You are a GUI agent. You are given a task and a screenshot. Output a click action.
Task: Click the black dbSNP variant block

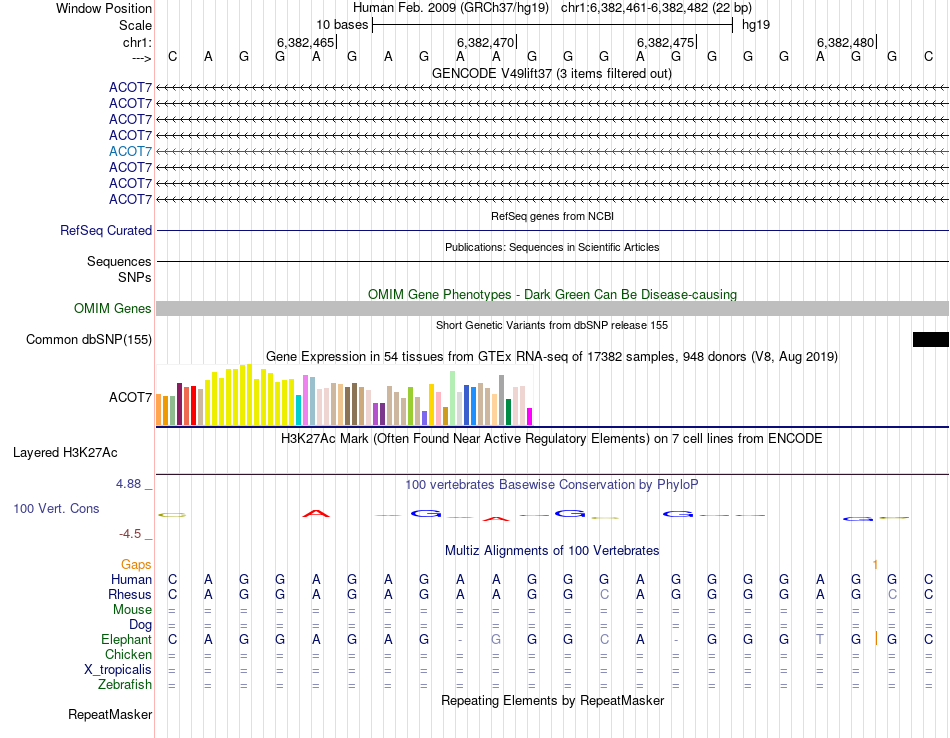point(931,339)
